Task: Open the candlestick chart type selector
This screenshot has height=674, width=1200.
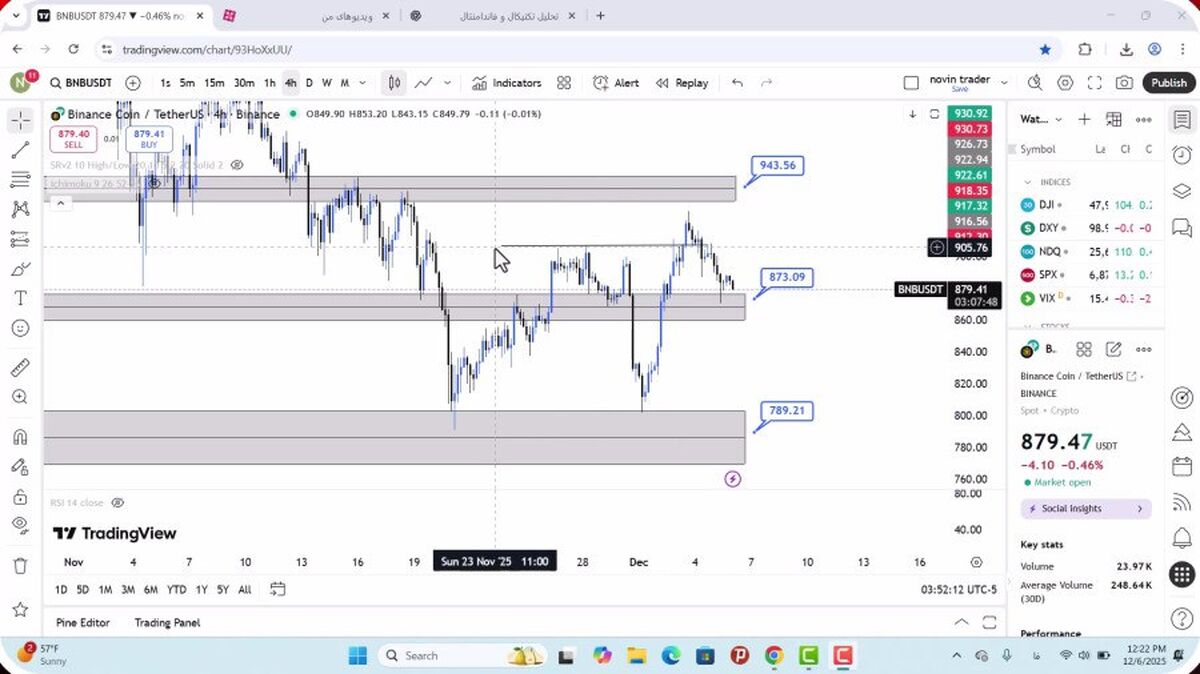Action: (395, 83)
